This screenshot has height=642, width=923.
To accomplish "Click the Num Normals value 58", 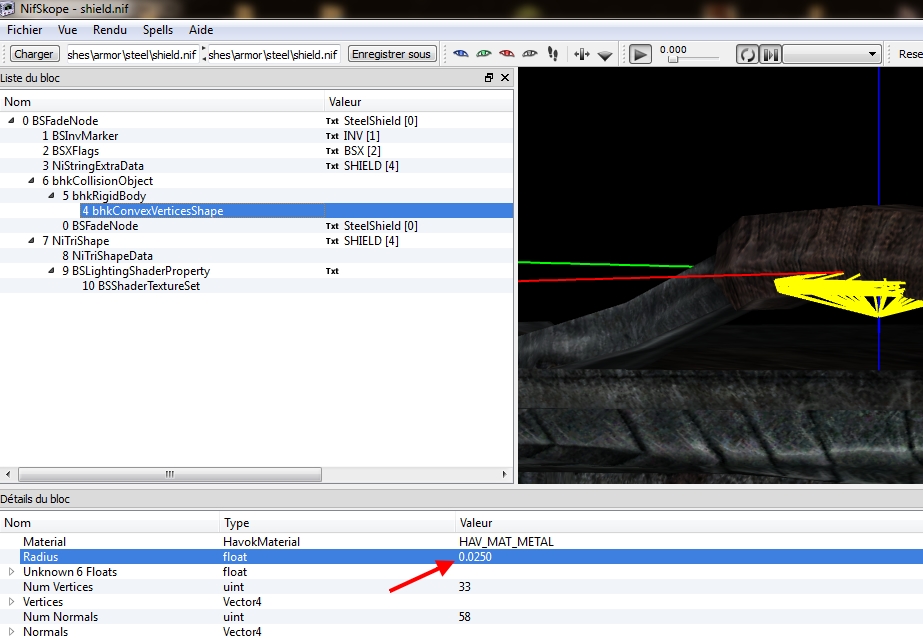I will tap(464, 617).
